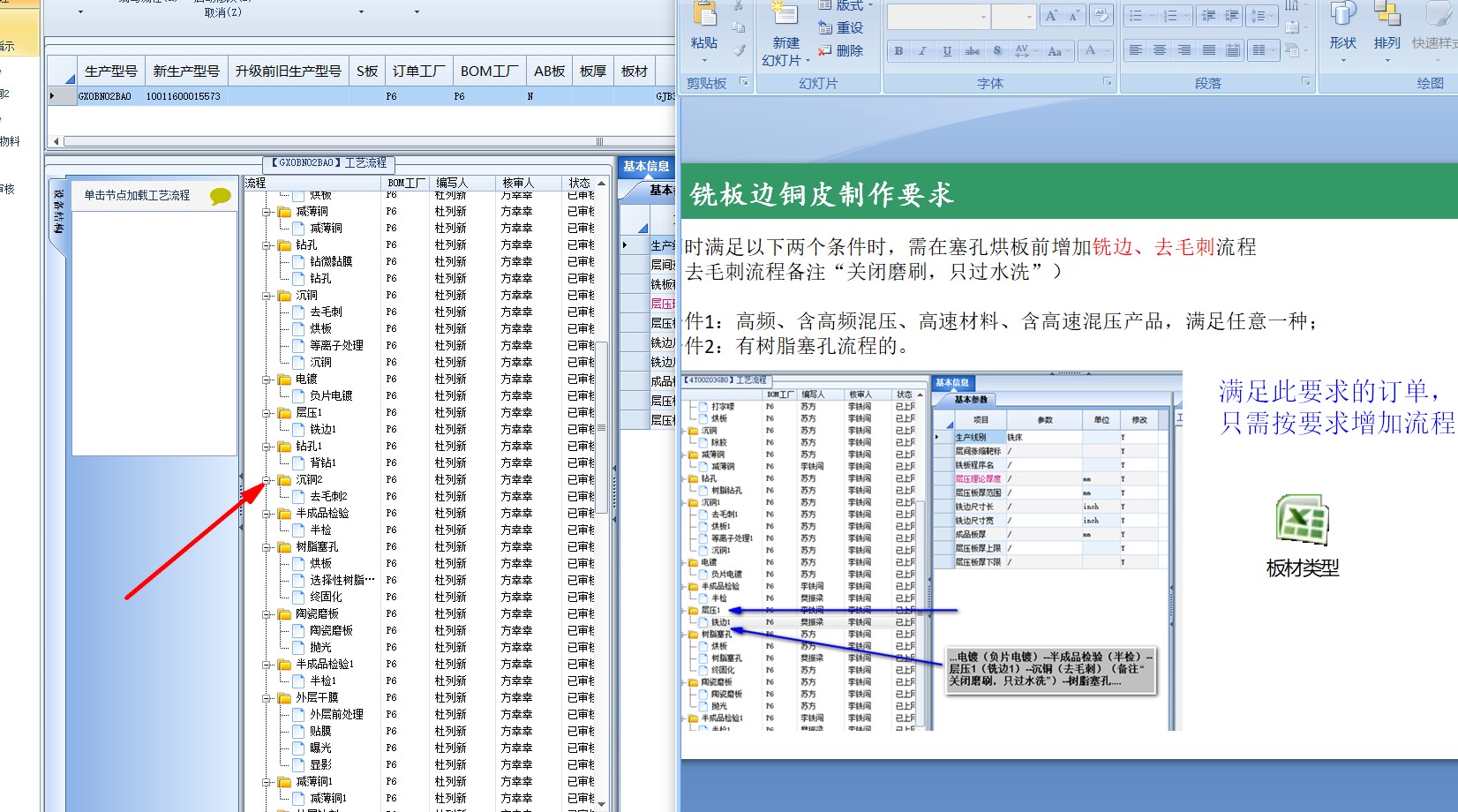Open the Clipboard group dialog launcher
The height and width of the screenshot is (812, 1458).
[743, 82]
